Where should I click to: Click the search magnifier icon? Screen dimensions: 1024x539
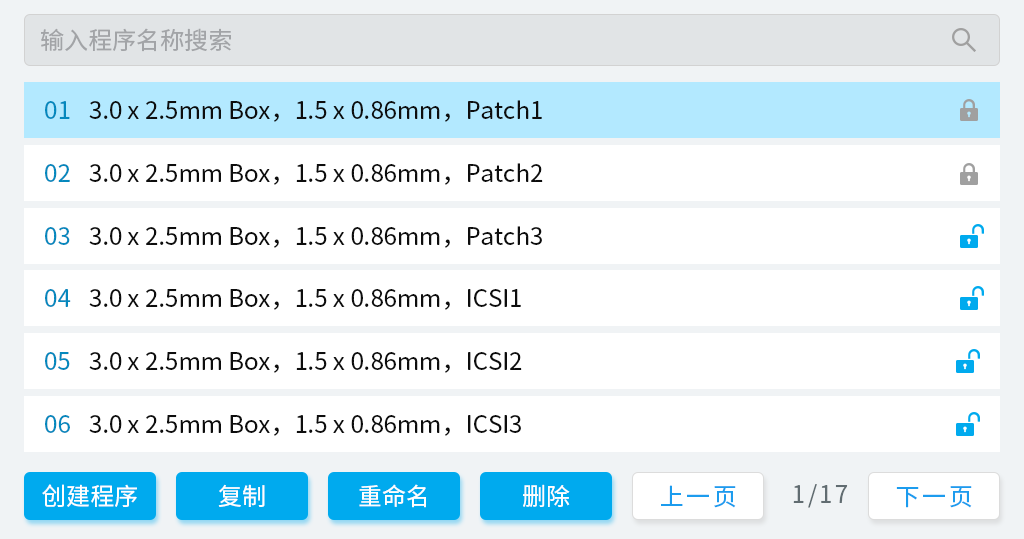(x=963, y=40)
